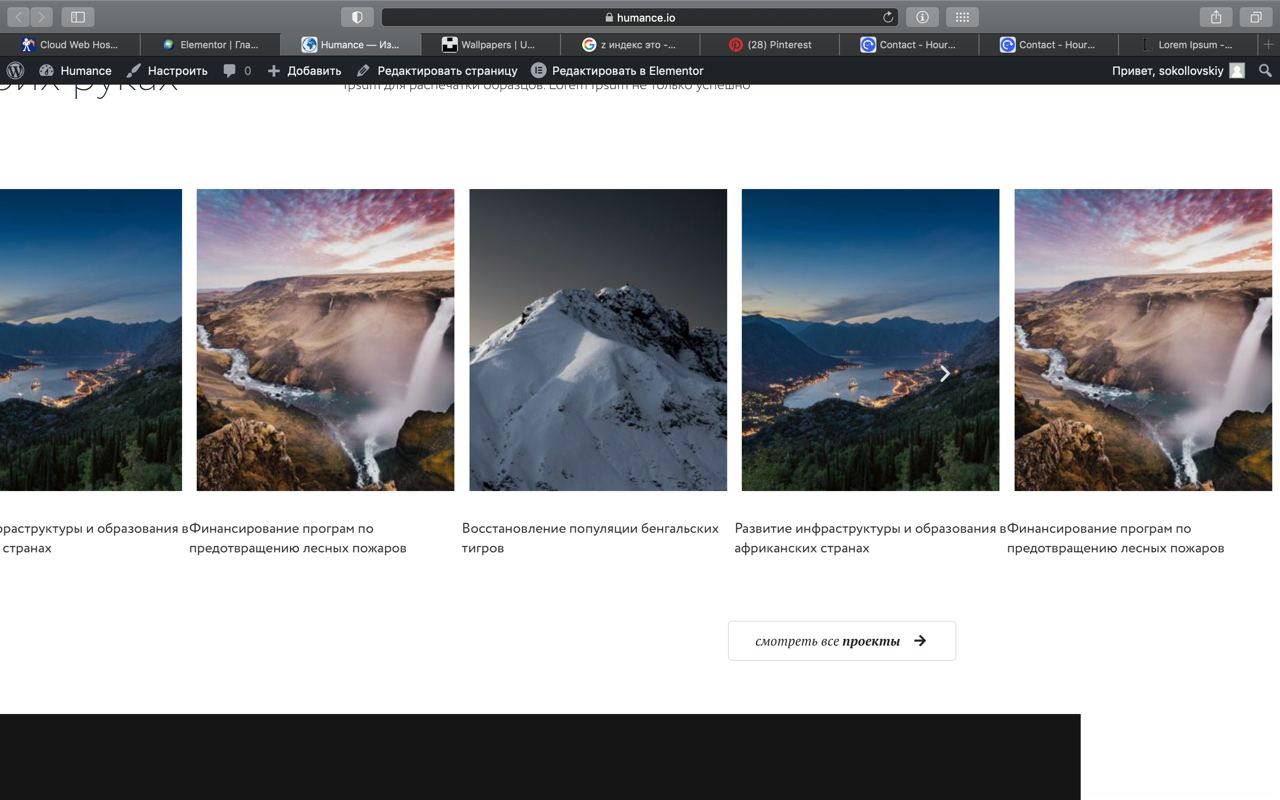Switch to Cloud Web Hos... tab

(70, 44)
